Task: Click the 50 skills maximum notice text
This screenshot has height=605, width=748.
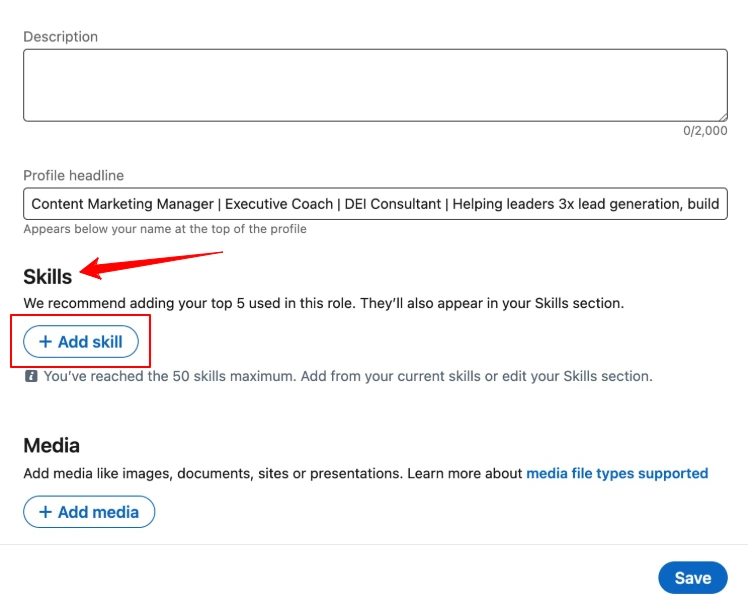Action: click(x=347, y=377)
